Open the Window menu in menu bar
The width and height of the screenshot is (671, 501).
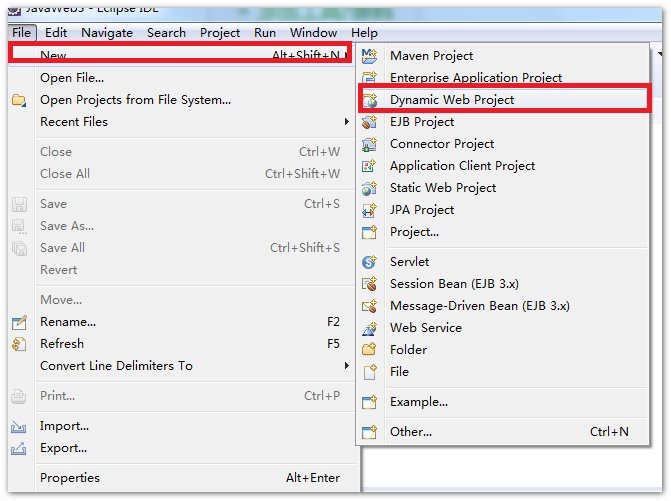coord(313,33)
